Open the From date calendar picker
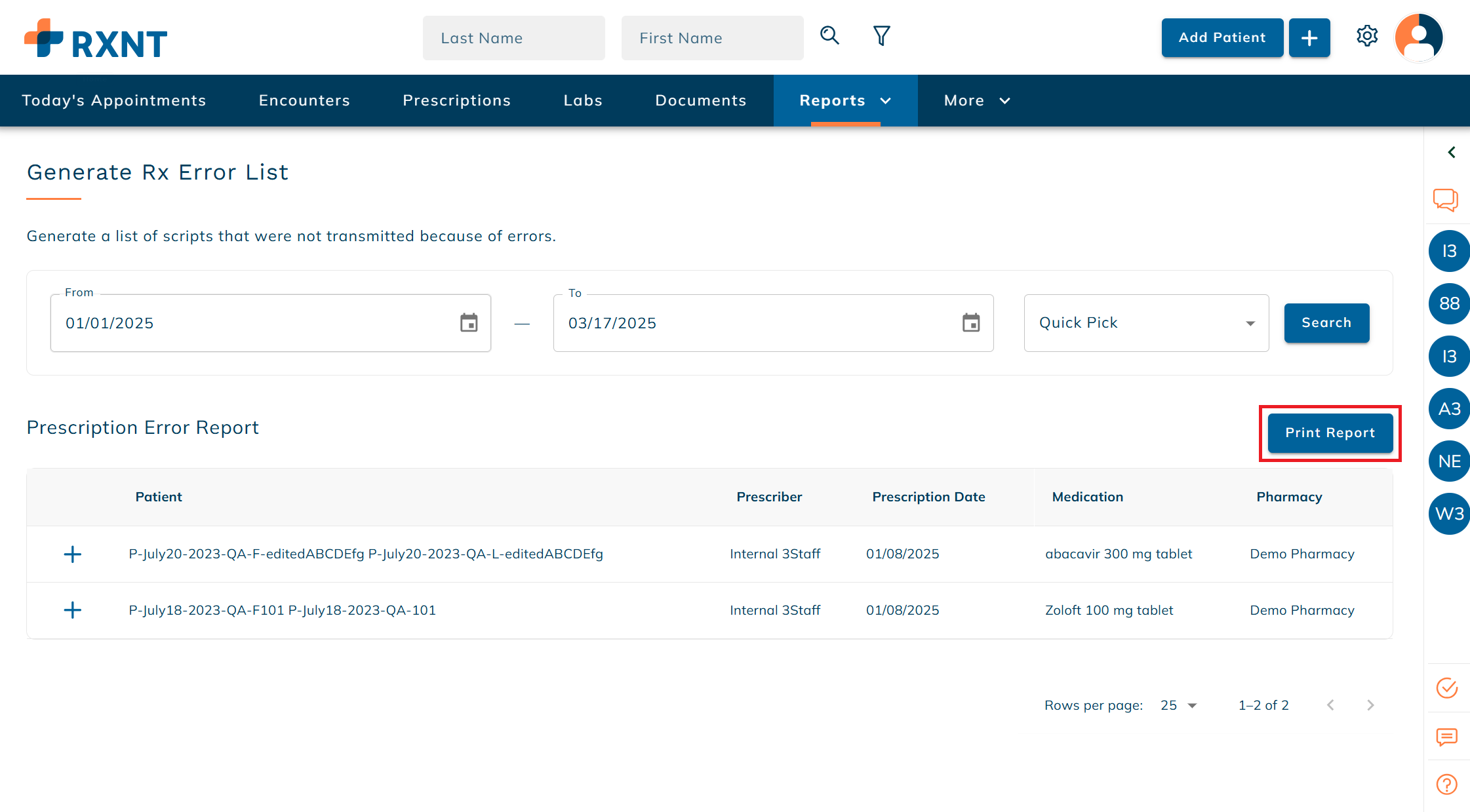Viewport: 1470px width, 812px height. (469, 323)
